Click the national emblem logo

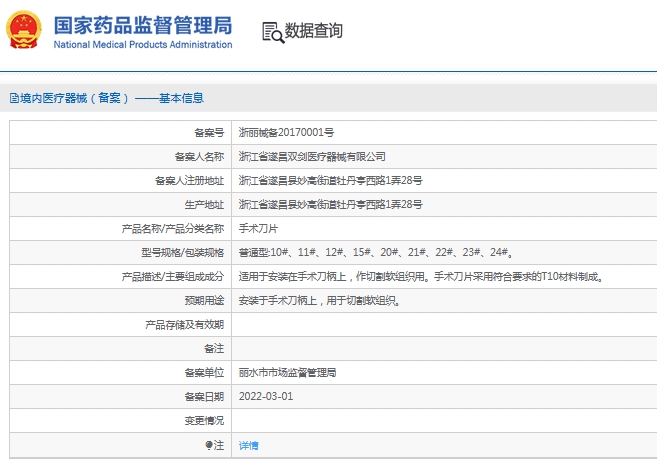click(23, 30)
